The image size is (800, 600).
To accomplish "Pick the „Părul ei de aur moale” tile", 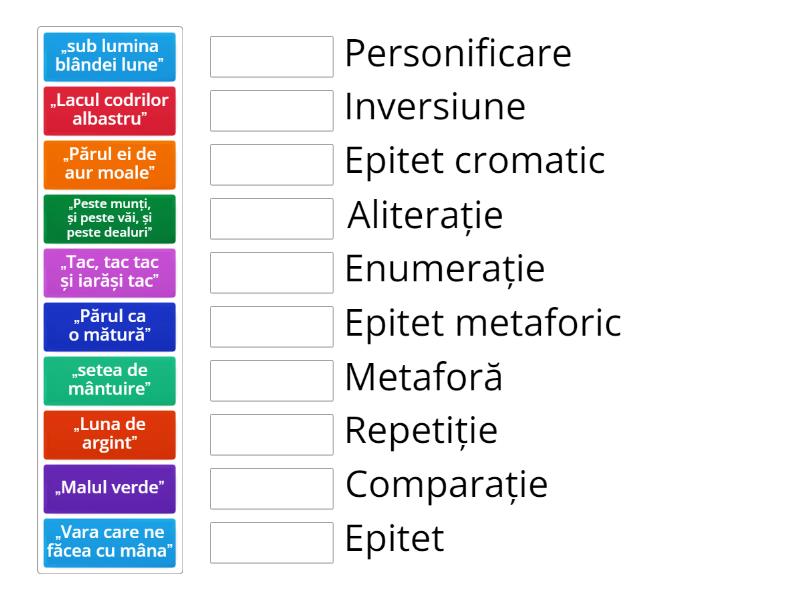I will pos(110,165).
